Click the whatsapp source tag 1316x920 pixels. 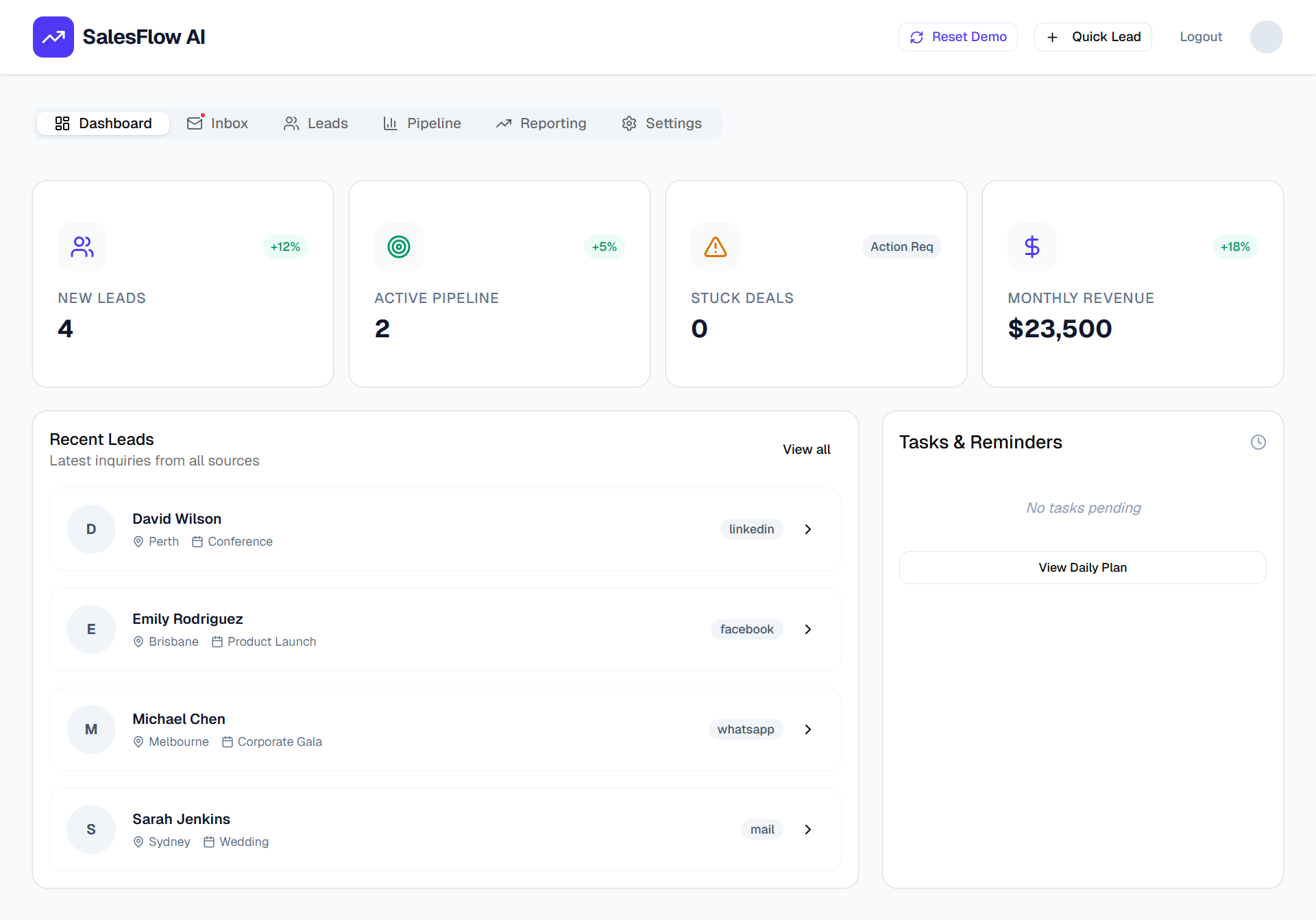(746, 729)
